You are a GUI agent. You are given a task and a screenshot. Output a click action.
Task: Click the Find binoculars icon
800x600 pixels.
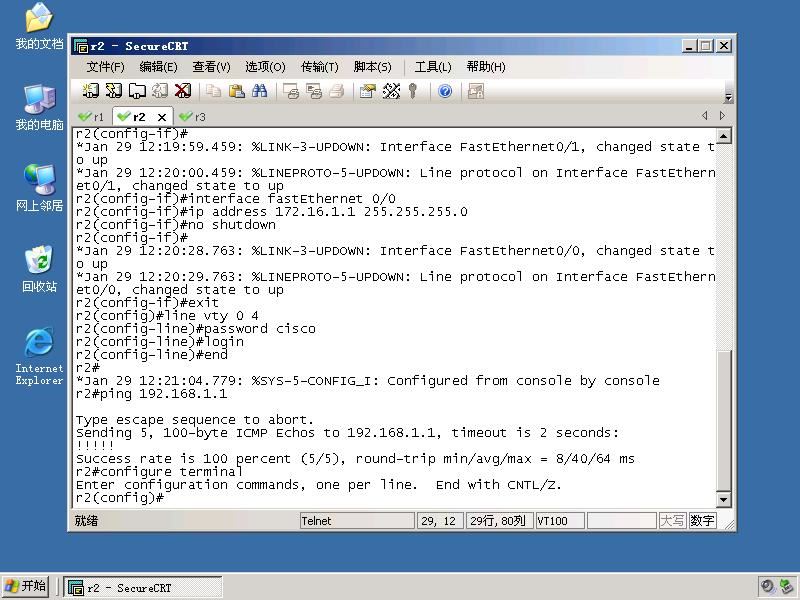pyautogui.click(x=259, y=91)
